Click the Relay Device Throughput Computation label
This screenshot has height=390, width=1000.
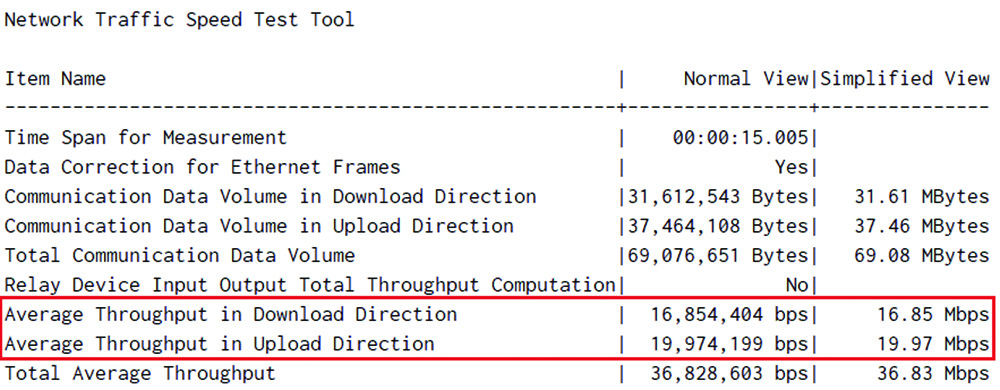(309, 285)
